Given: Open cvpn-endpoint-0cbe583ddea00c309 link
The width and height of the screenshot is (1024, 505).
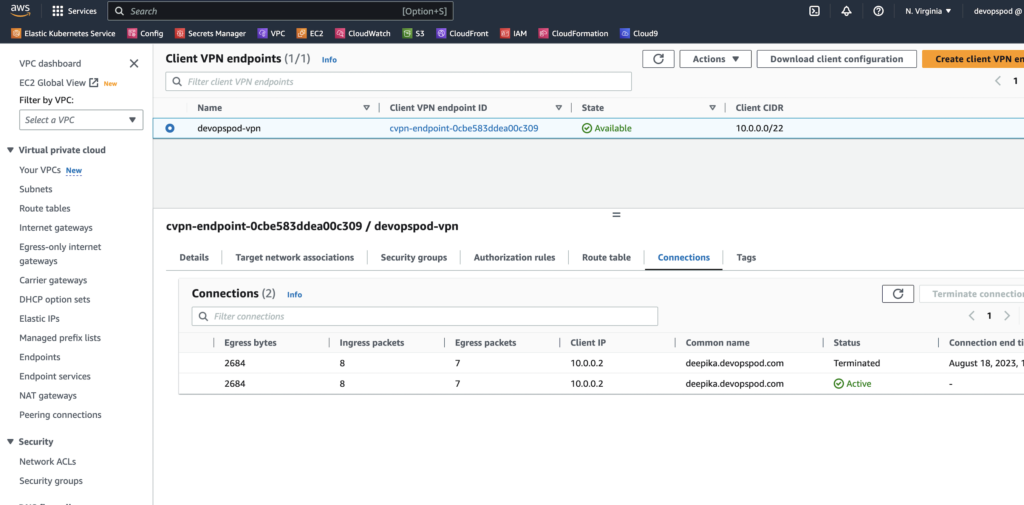Looking at the screenshot, I should click(x=464, y=129).
